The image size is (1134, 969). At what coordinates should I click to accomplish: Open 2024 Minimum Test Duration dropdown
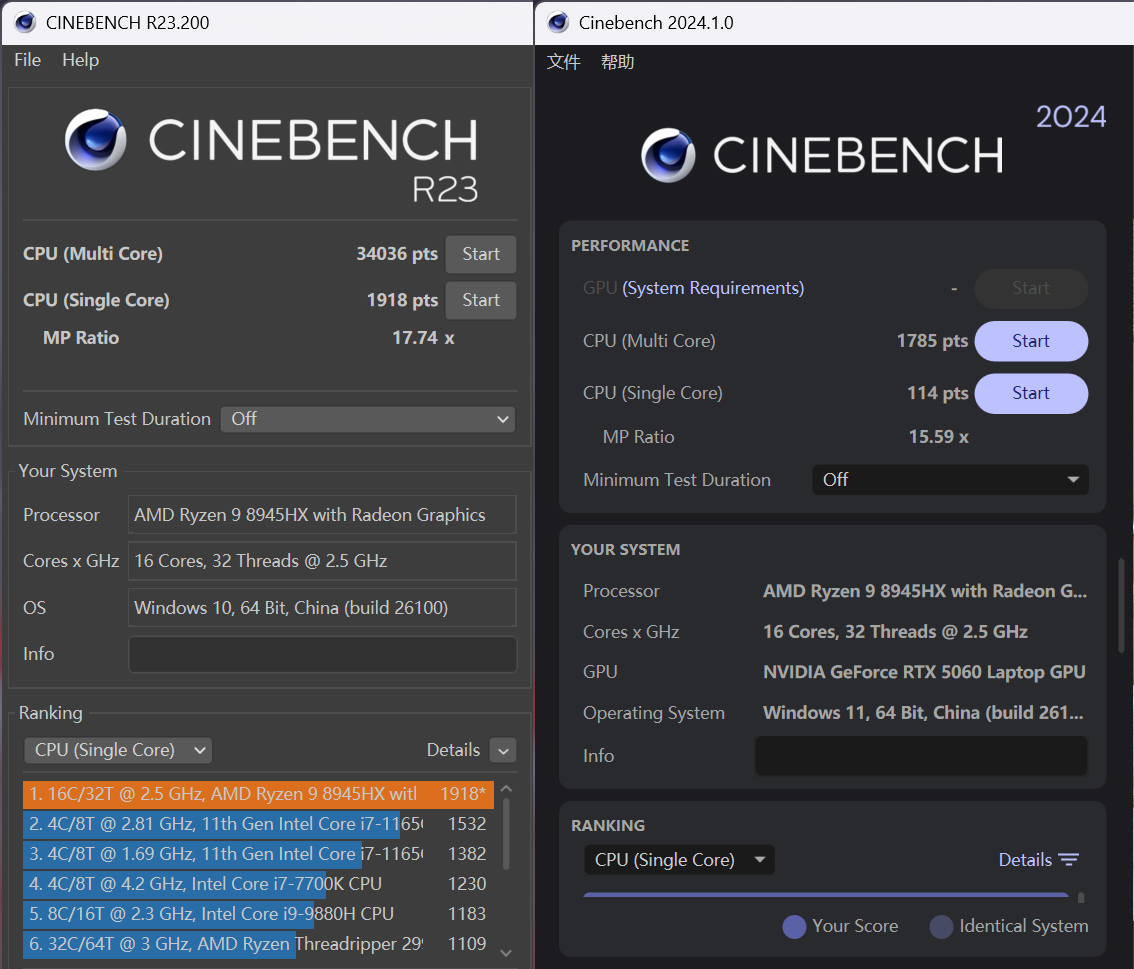(x=950, y=480)
